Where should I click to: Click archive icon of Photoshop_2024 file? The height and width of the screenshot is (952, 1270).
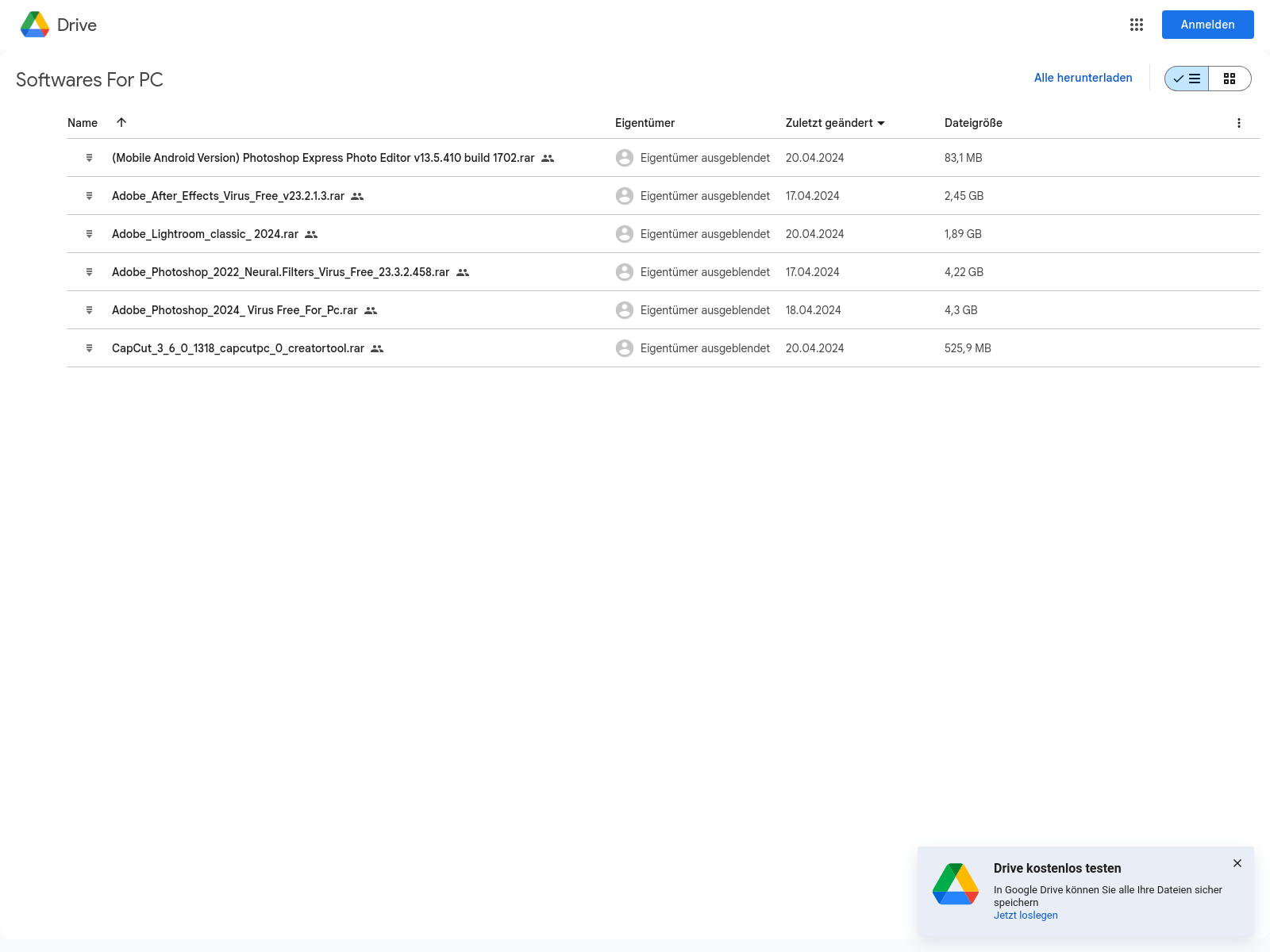click(89, 310)
